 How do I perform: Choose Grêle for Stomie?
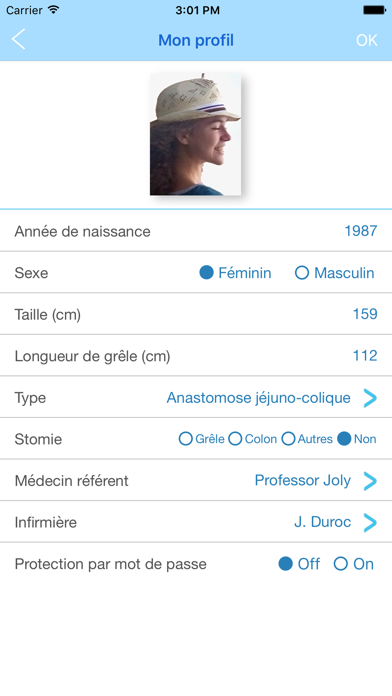186,439
